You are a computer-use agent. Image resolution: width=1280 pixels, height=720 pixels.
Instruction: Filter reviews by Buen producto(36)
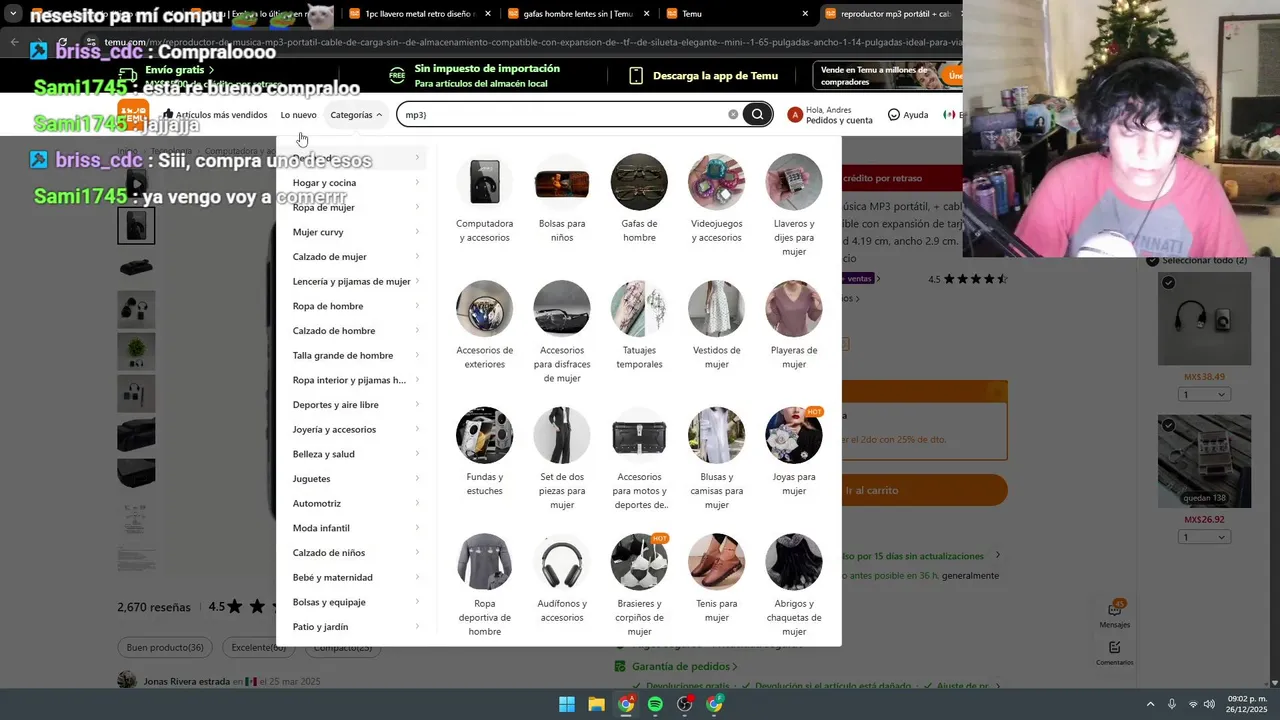tap(165, 648)
